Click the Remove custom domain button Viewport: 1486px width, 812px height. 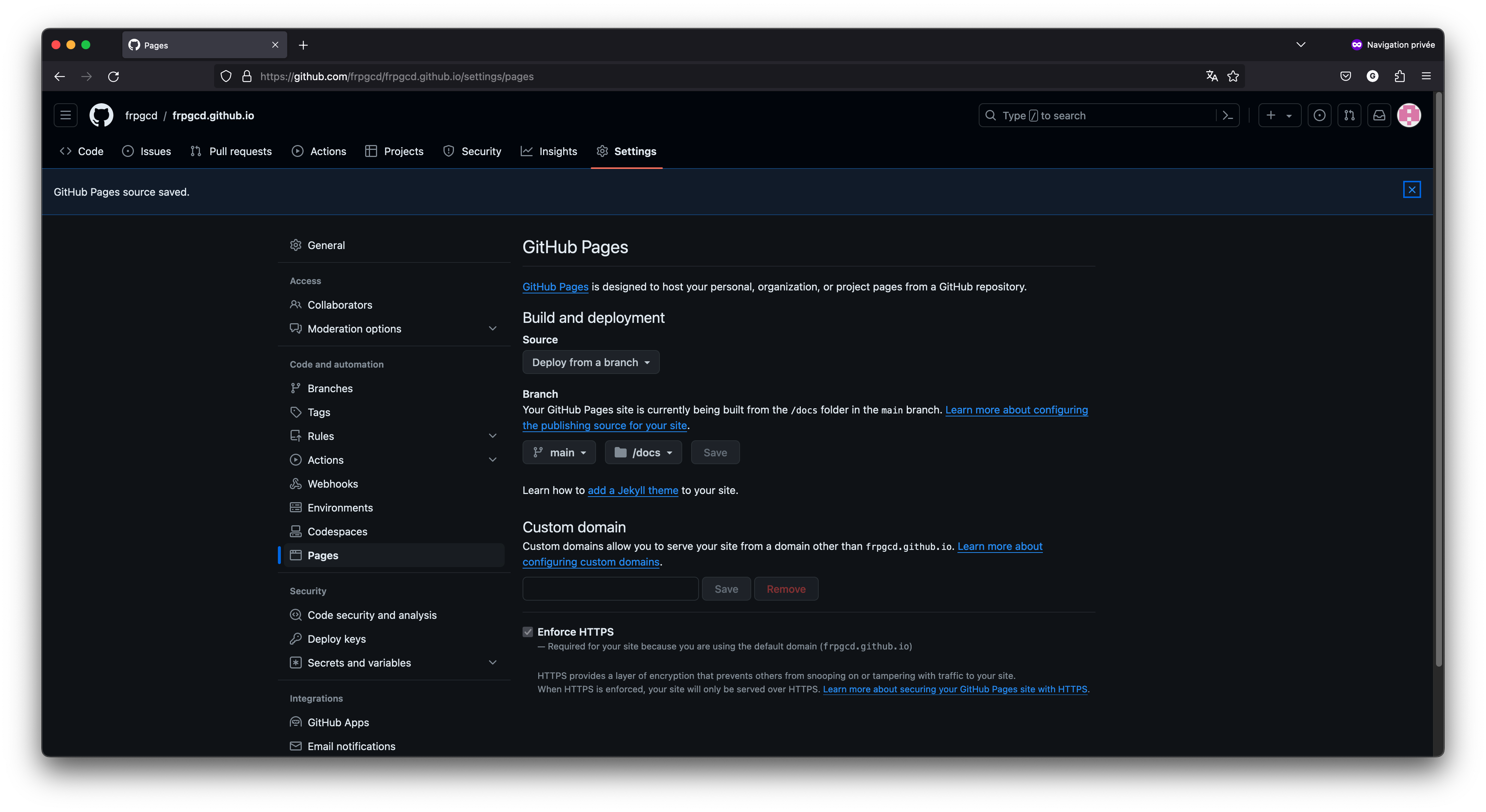pyautogui.click(x=786, y=589)
